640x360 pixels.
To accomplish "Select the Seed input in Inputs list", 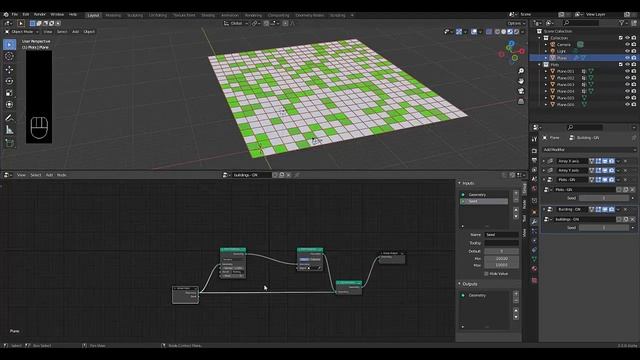I will click(484, 202).
